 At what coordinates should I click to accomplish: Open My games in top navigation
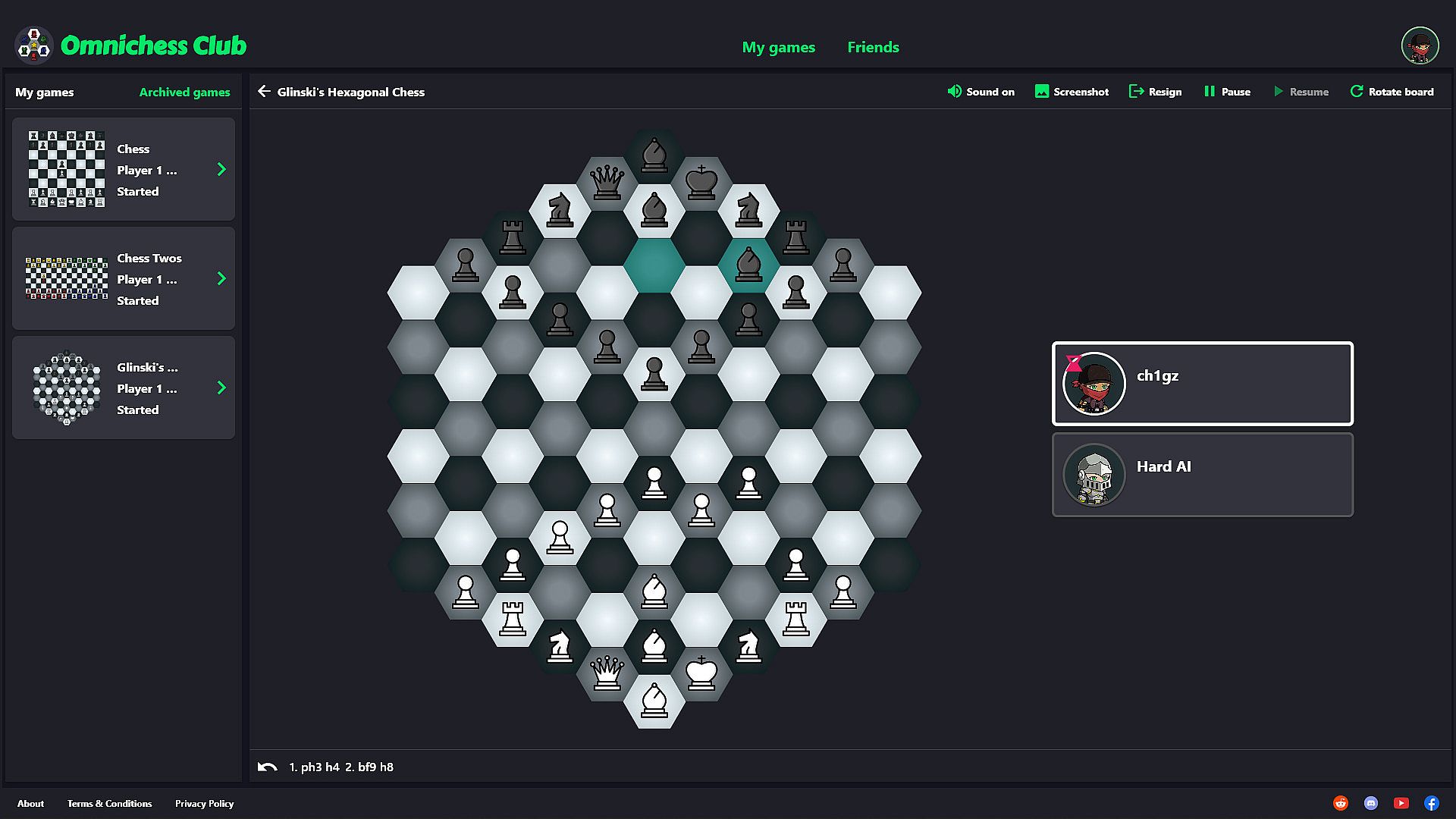coord(778,47)
